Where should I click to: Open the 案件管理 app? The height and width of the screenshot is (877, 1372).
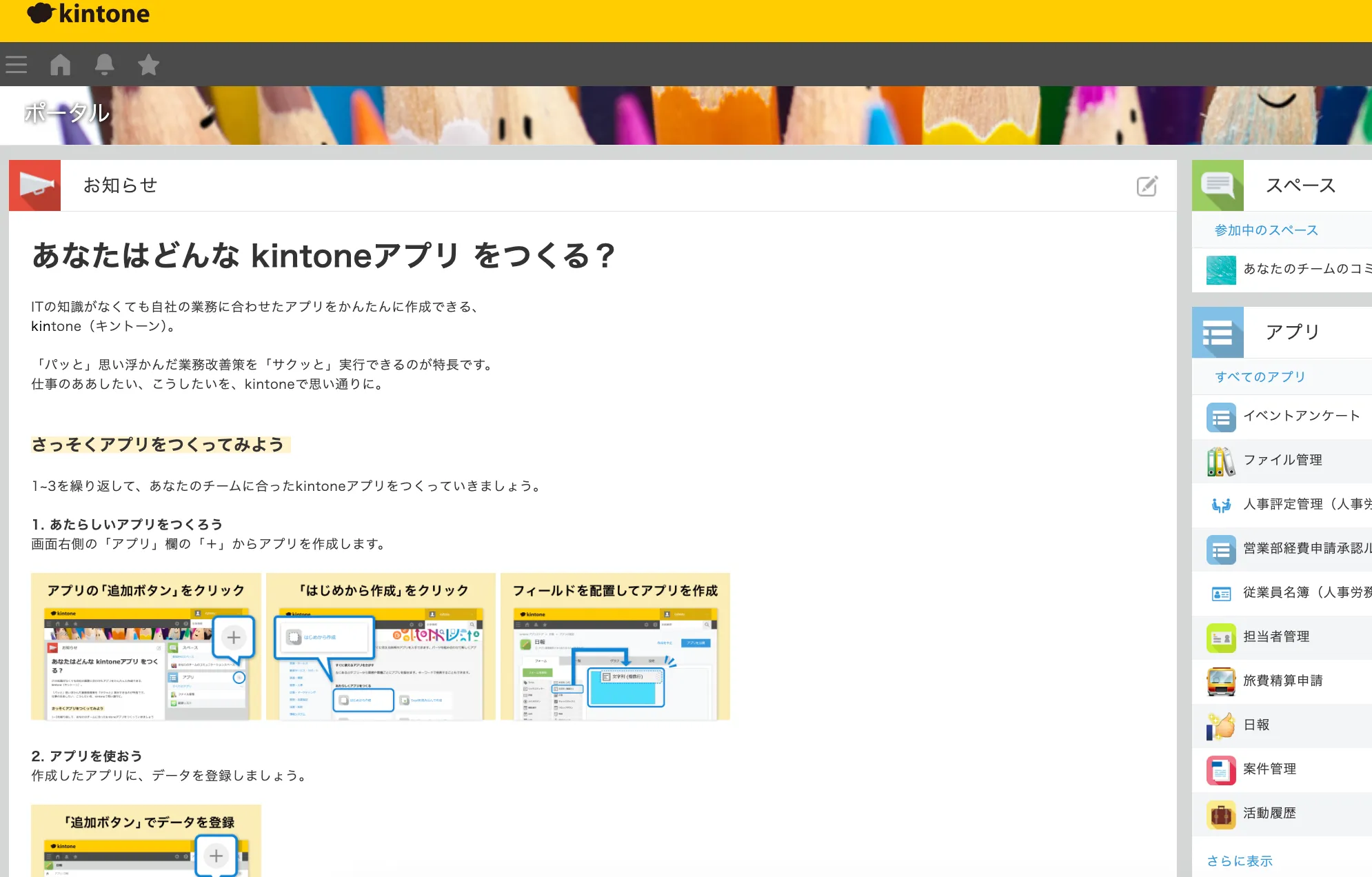1269,769
